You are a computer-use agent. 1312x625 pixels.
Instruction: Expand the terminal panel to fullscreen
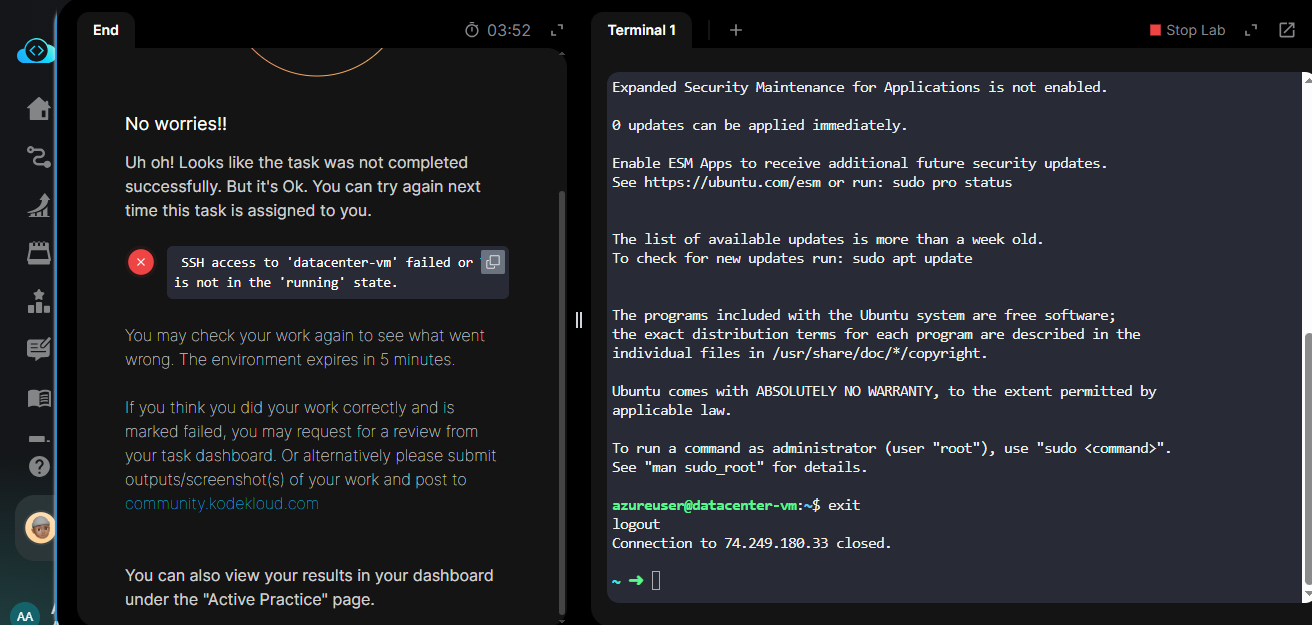tap(1250, 31)
